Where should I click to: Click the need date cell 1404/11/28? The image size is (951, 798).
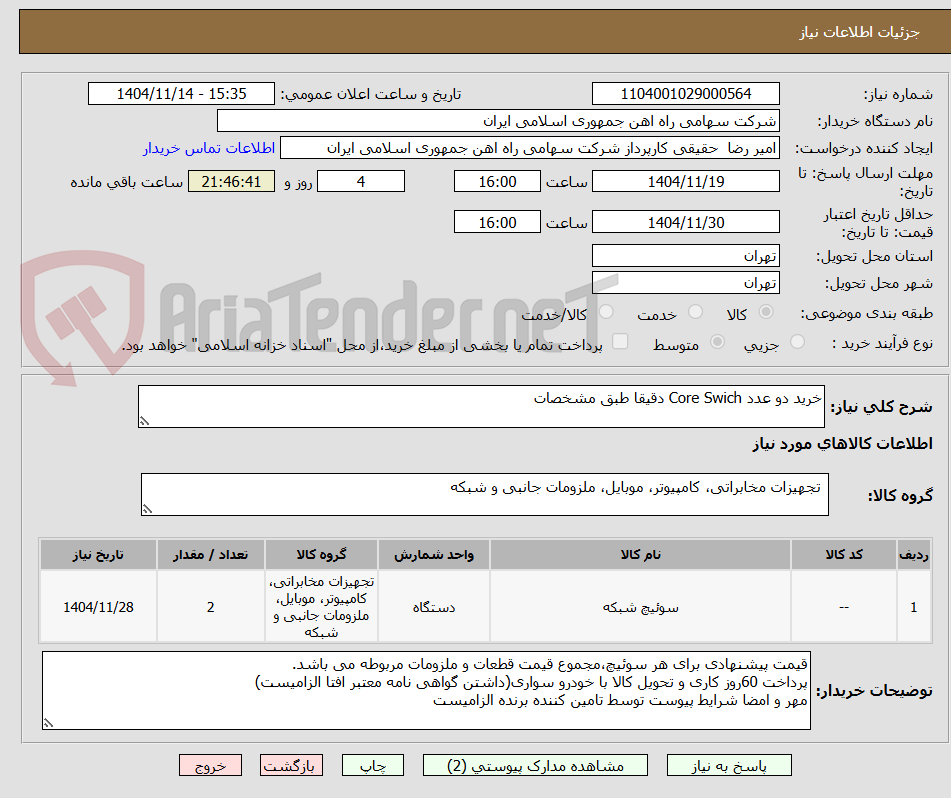(x=98, y=607)
